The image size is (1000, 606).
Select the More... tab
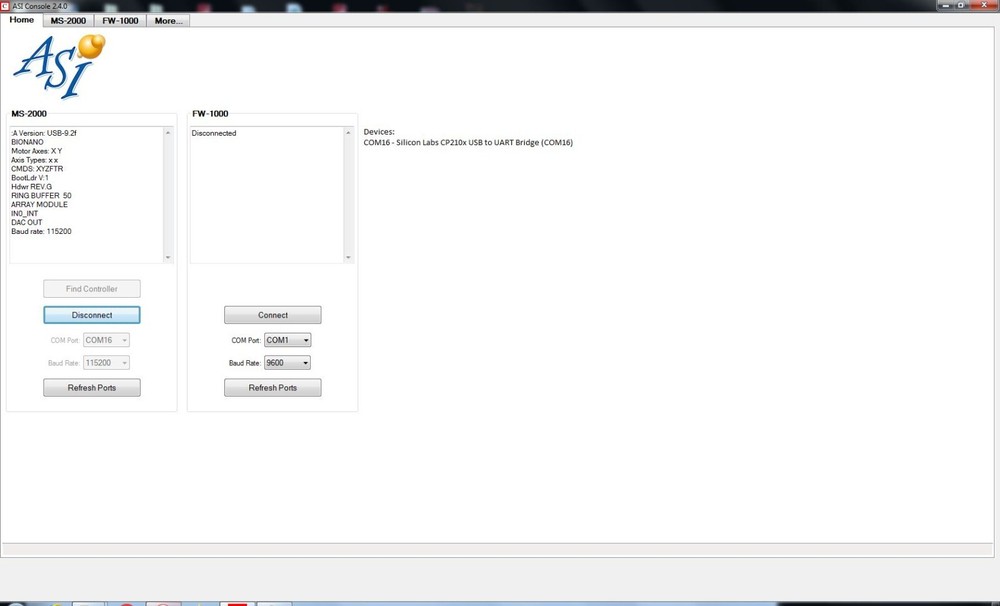[x=168, y=20]
